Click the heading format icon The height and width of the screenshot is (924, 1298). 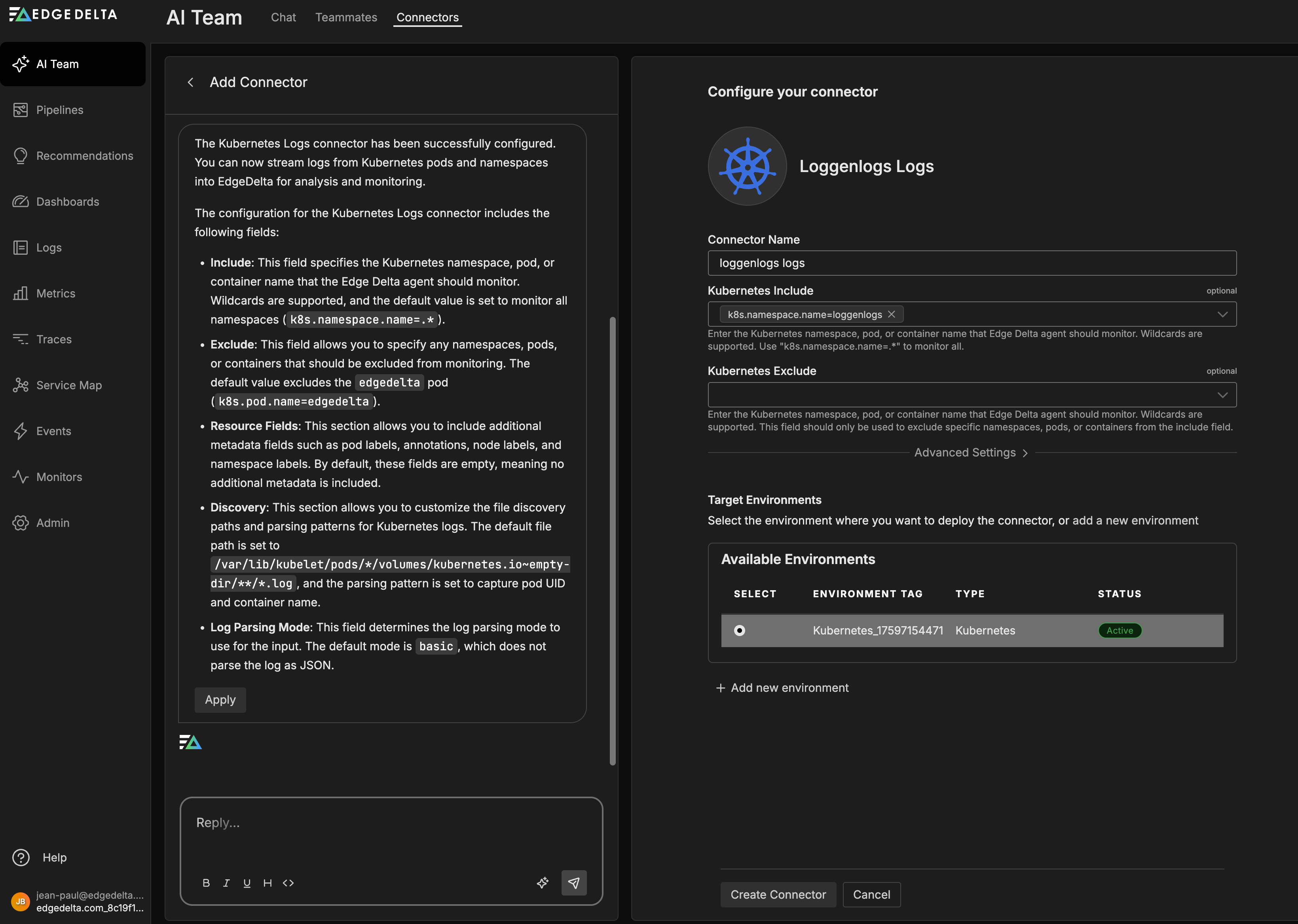(x=267, y=882)
